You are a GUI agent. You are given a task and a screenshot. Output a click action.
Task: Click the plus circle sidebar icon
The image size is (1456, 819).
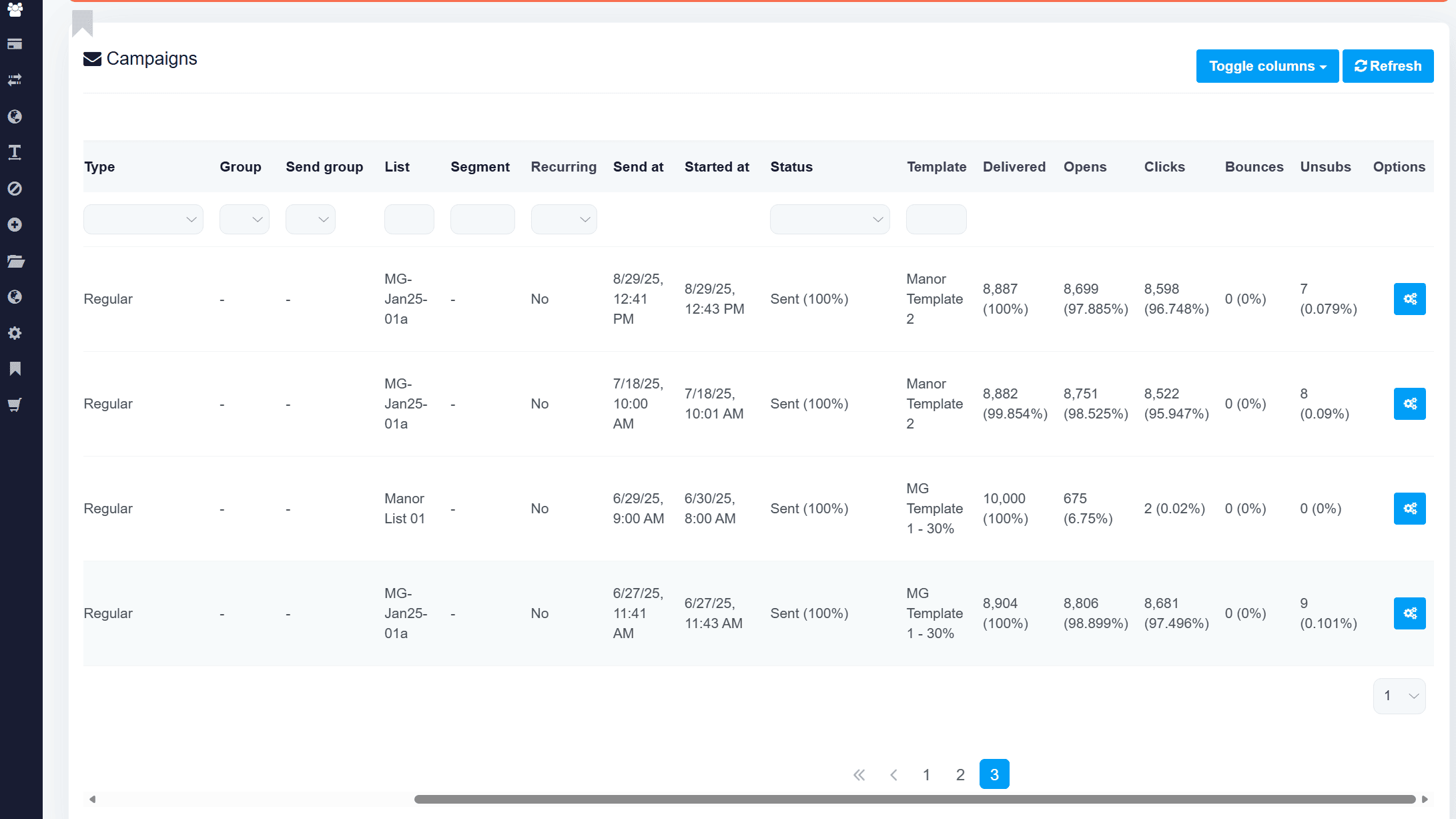(15, 224)
